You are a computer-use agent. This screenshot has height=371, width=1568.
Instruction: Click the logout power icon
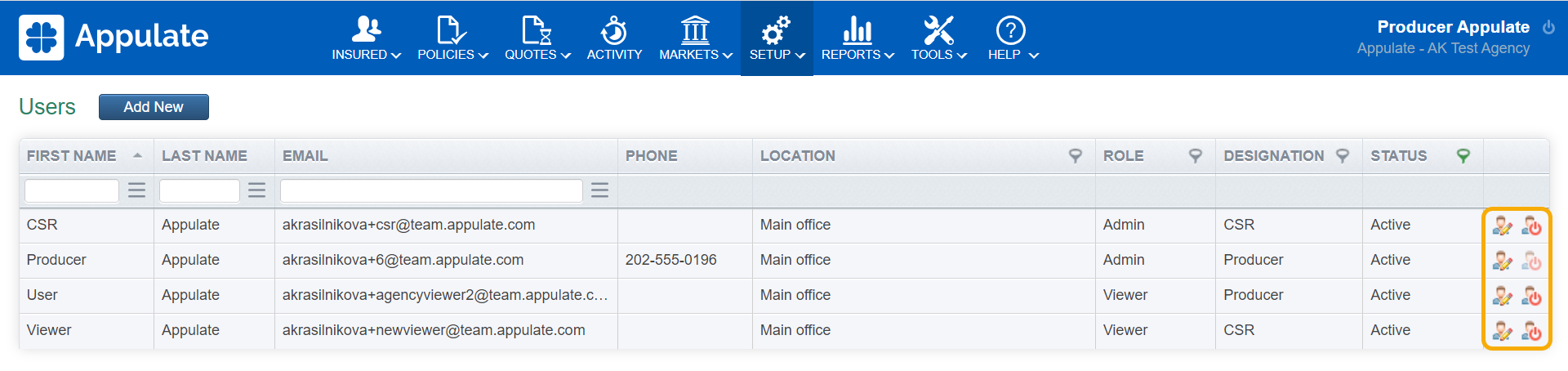(1548, 27)
